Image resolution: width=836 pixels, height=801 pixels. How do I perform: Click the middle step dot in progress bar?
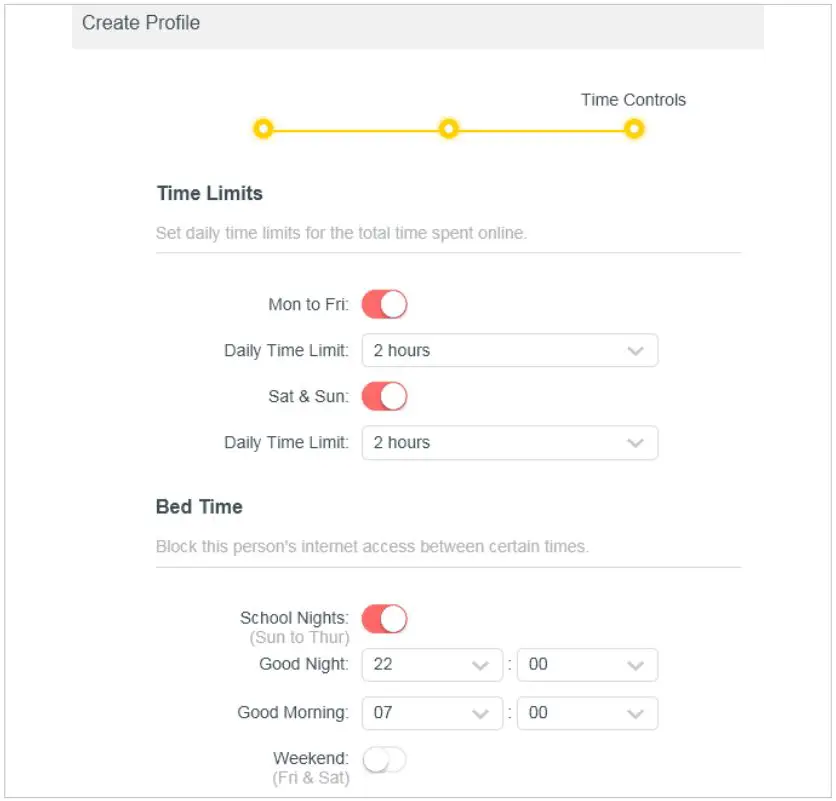click(449, 129)
